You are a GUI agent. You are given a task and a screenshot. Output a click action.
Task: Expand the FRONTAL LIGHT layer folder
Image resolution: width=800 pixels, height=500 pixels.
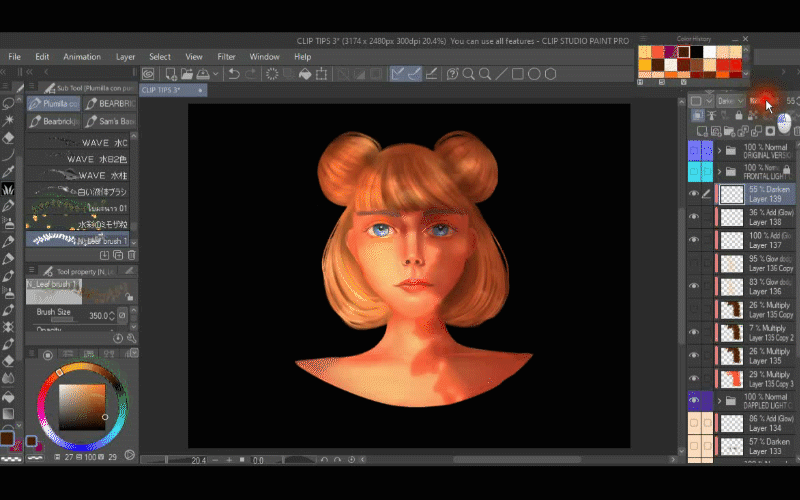coord(719,171)
